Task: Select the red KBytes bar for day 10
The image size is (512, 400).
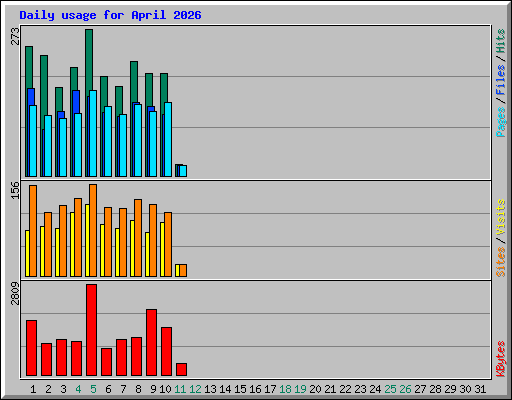Action: [166, 351]
